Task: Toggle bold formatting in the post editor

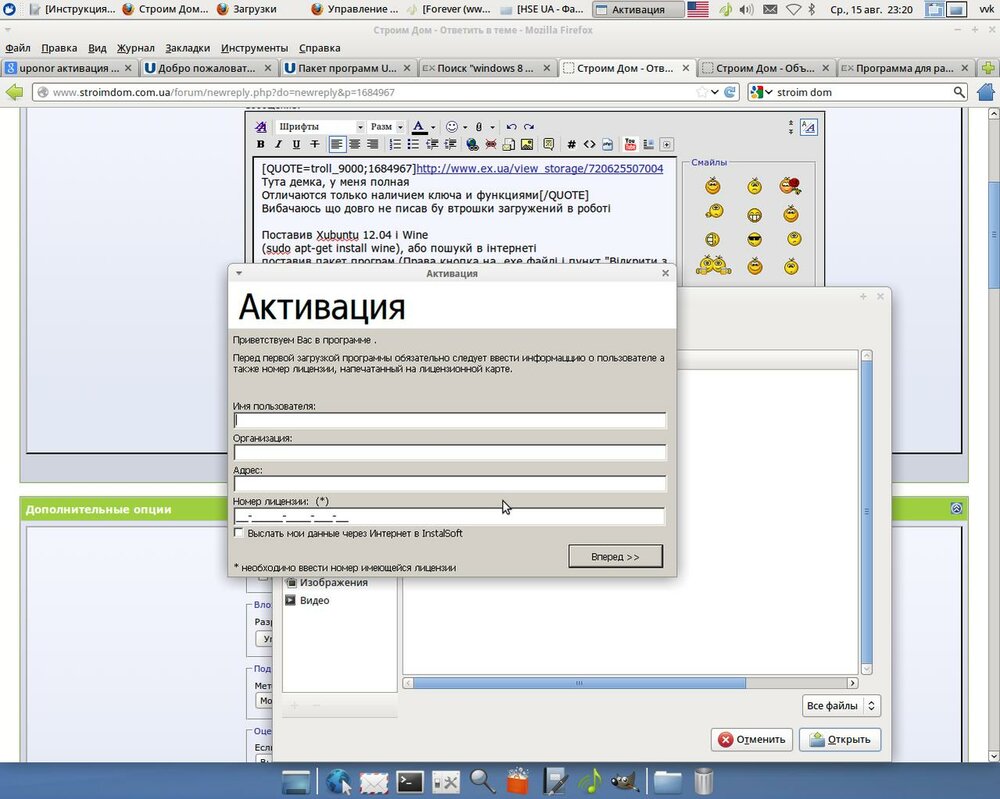Action: pyautogui.click(x=262, y=145)
